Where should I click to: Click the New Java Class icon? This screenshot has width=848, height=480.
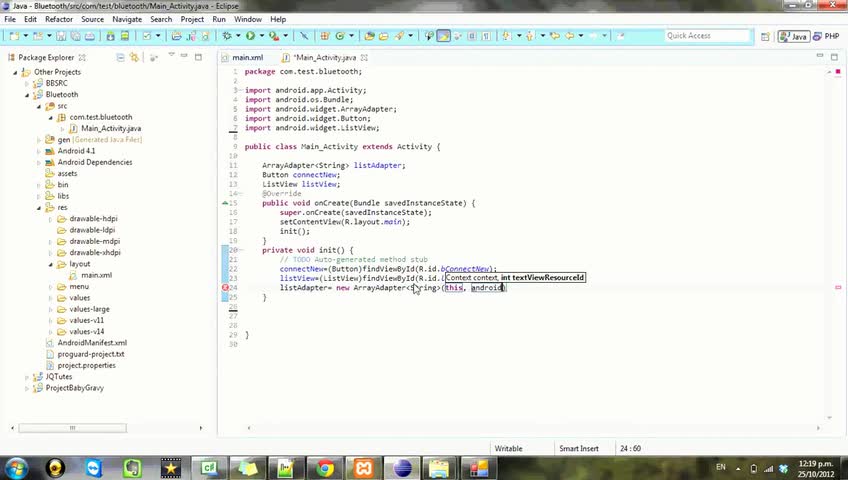click(x=340, y=36)
